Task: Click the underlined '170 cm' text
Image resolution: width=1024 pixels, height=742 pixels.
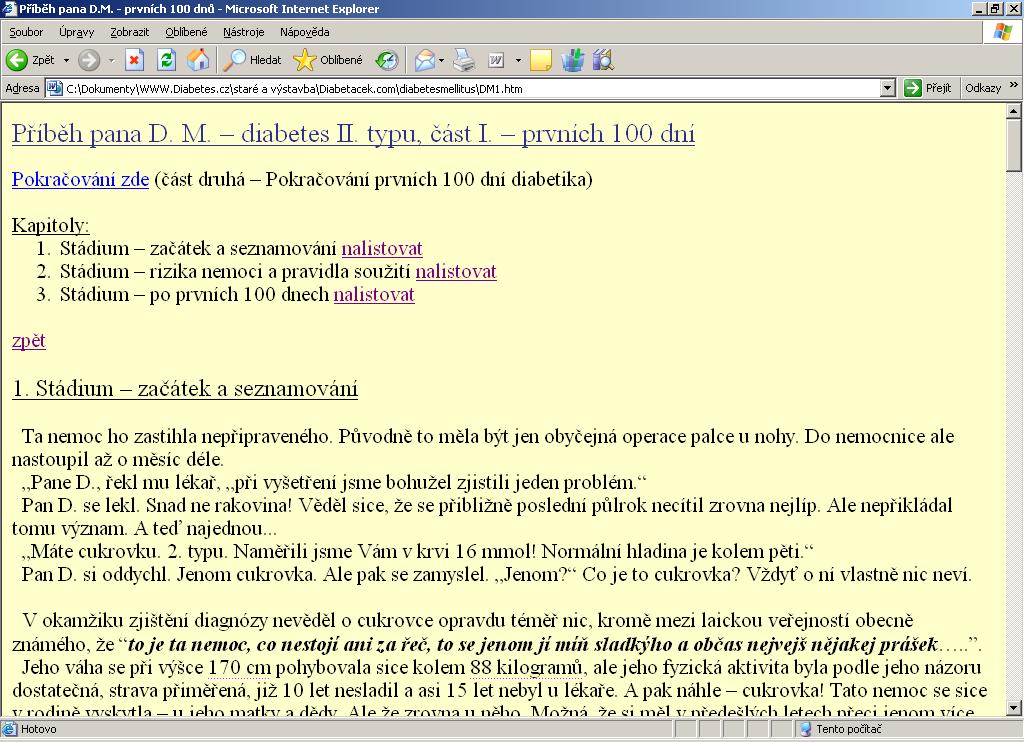Action: 239,668
